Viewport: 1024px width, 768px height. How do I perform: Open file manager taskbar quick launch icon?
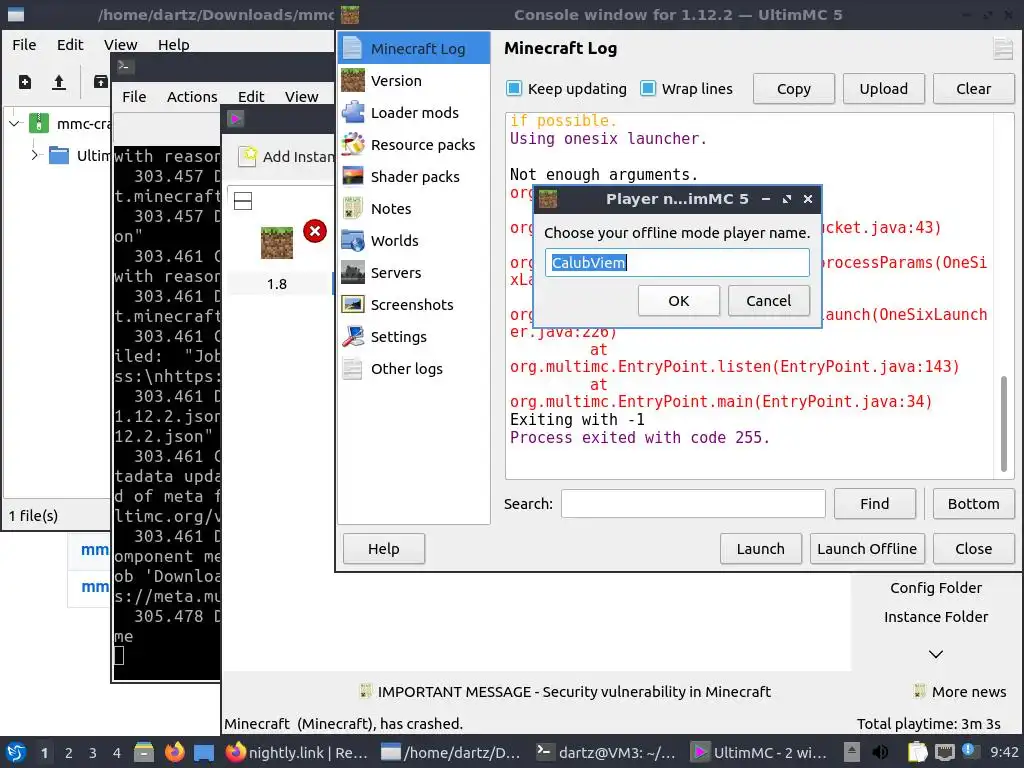point(144,752)
